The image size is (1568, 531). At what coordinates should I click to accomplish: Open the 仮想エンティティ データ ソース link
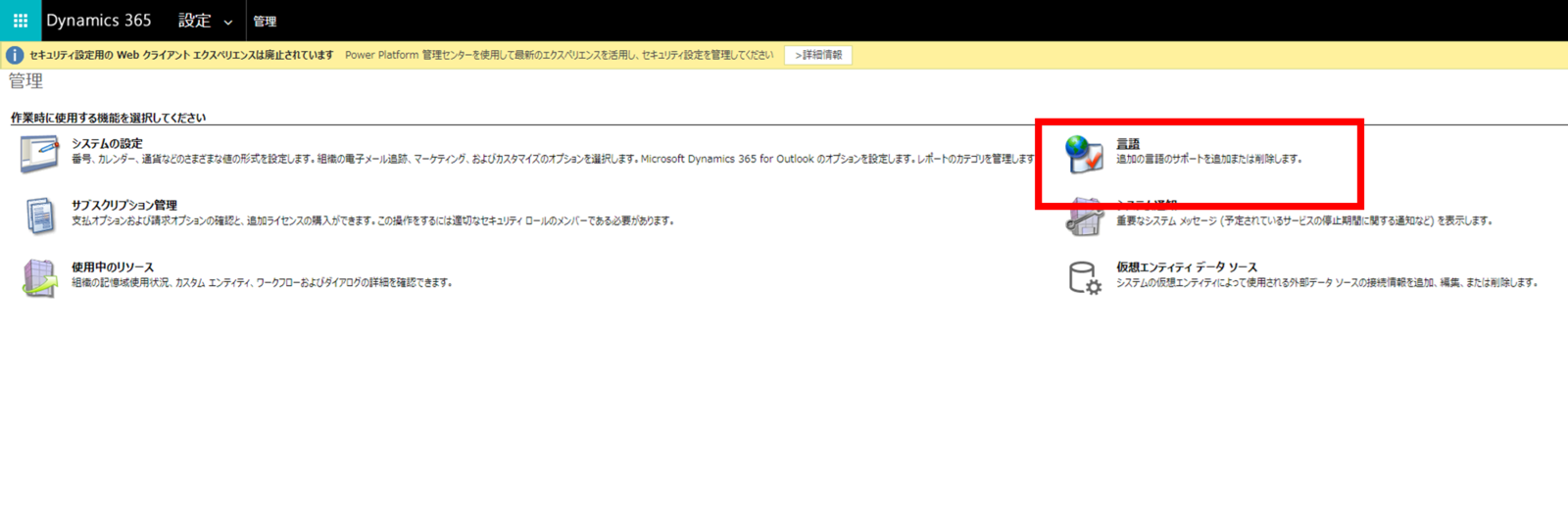pyautogui.click(x=1187, y=266)
